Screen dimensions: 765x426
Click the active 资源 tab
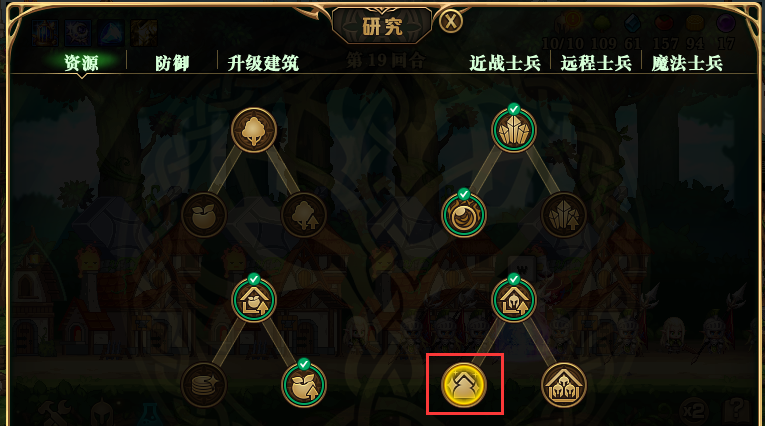(x=81, y=63)
